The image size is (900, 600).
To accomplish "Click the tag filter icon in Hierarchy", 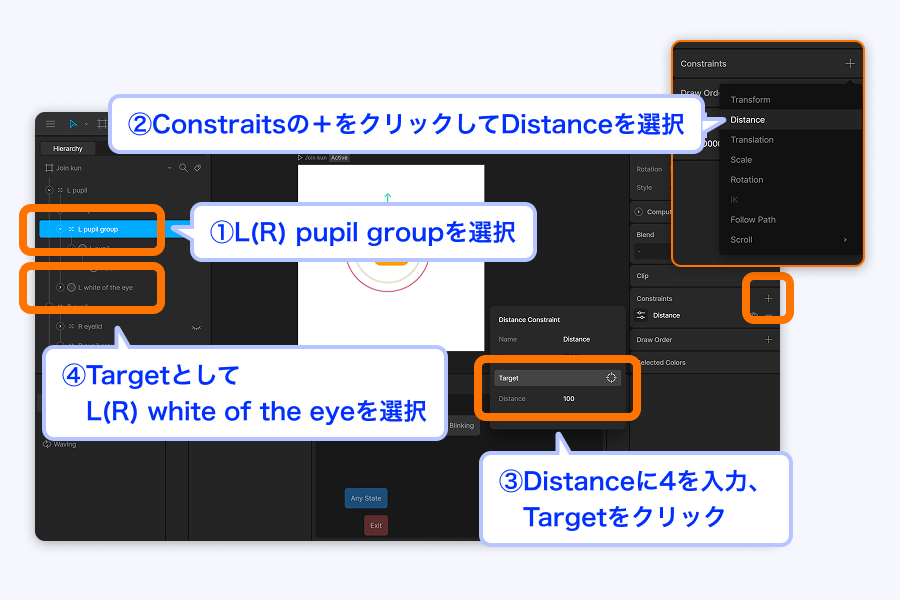I will [x=197, y=168].
